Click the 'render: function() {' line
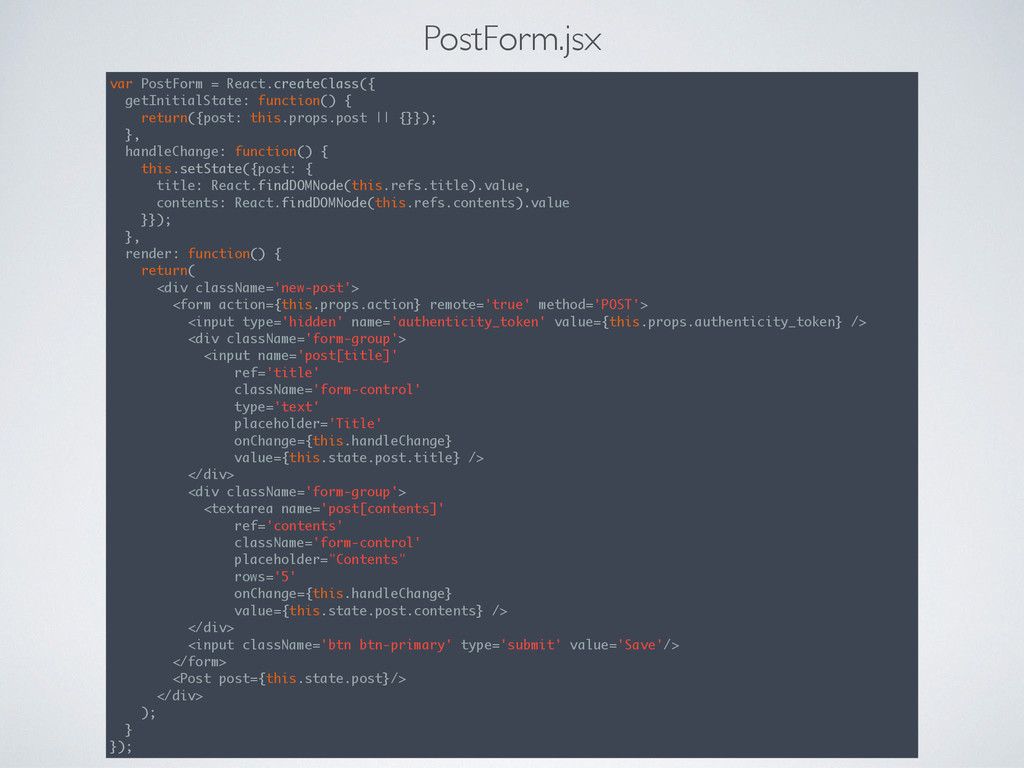1024x768 pixels. [203, 253]
